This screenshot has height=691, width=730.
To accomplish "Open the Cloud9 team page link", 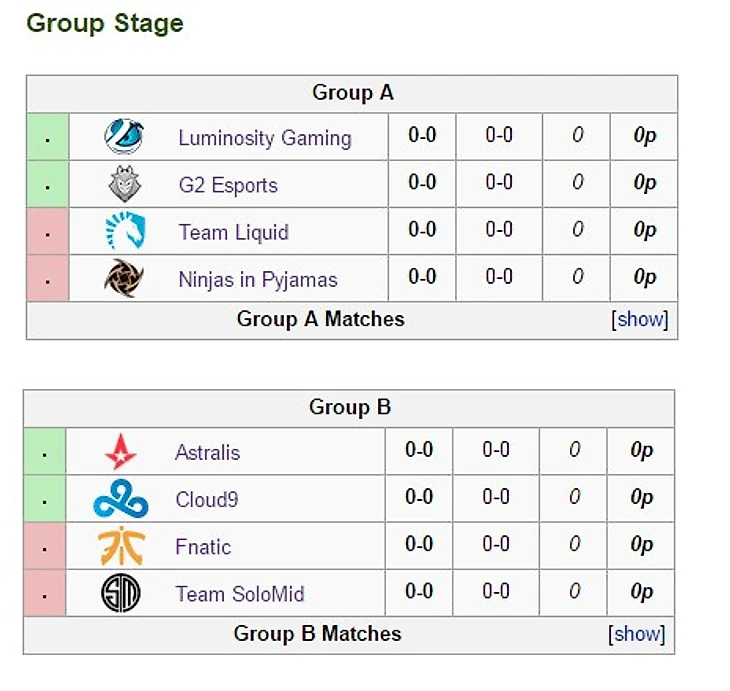I will [207, 499].
